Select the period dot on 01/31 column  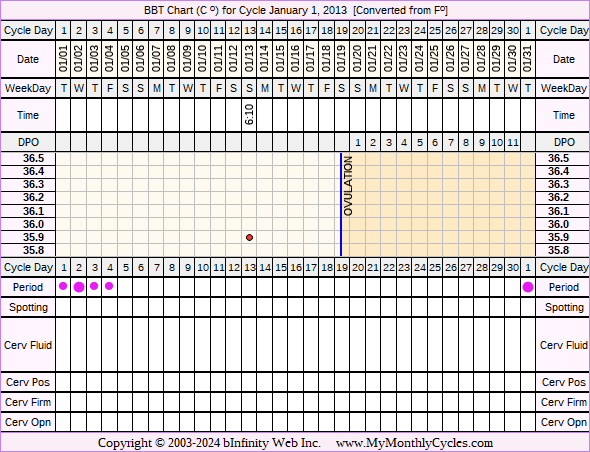point(528,287)
